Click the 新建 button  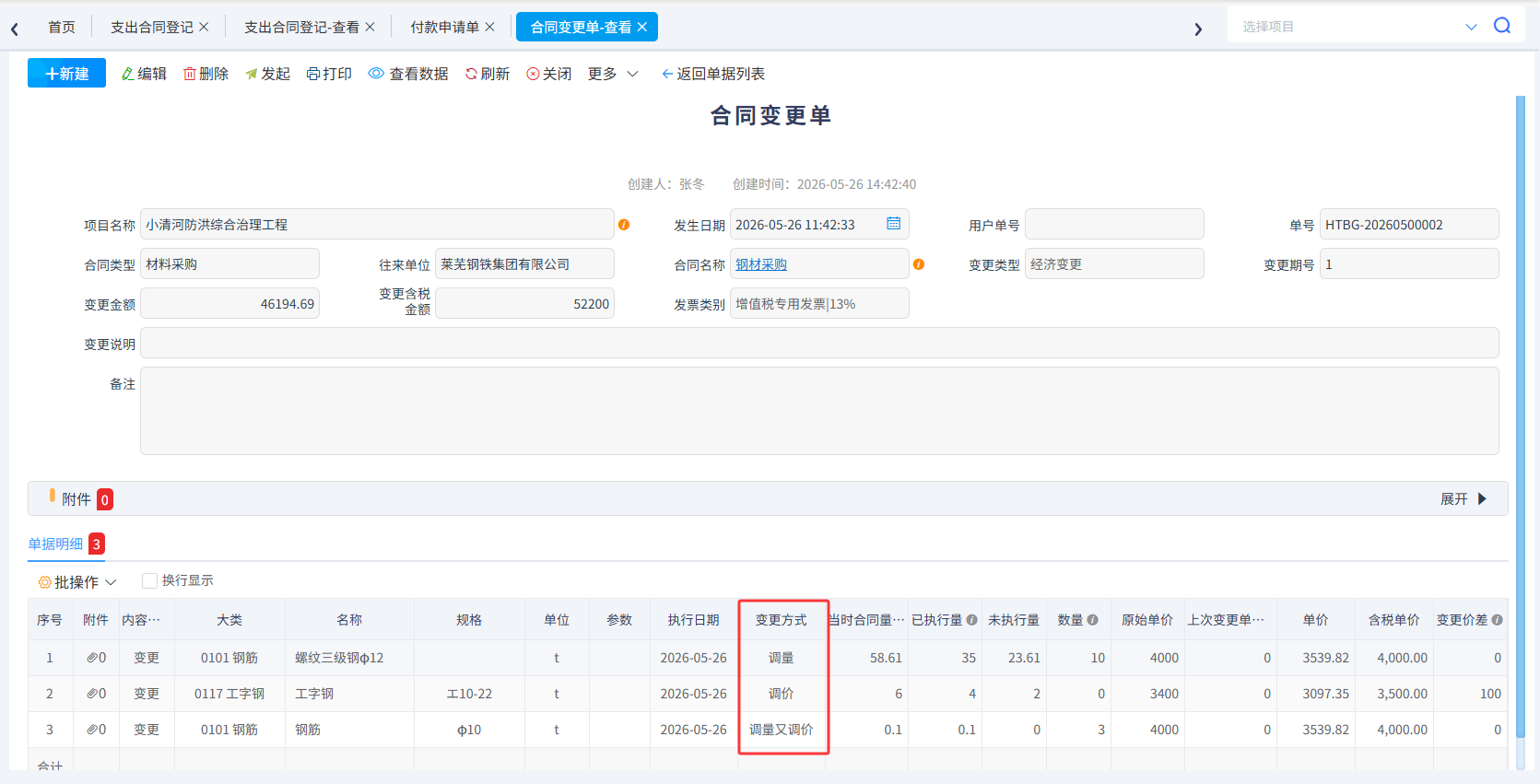[66, 73]
